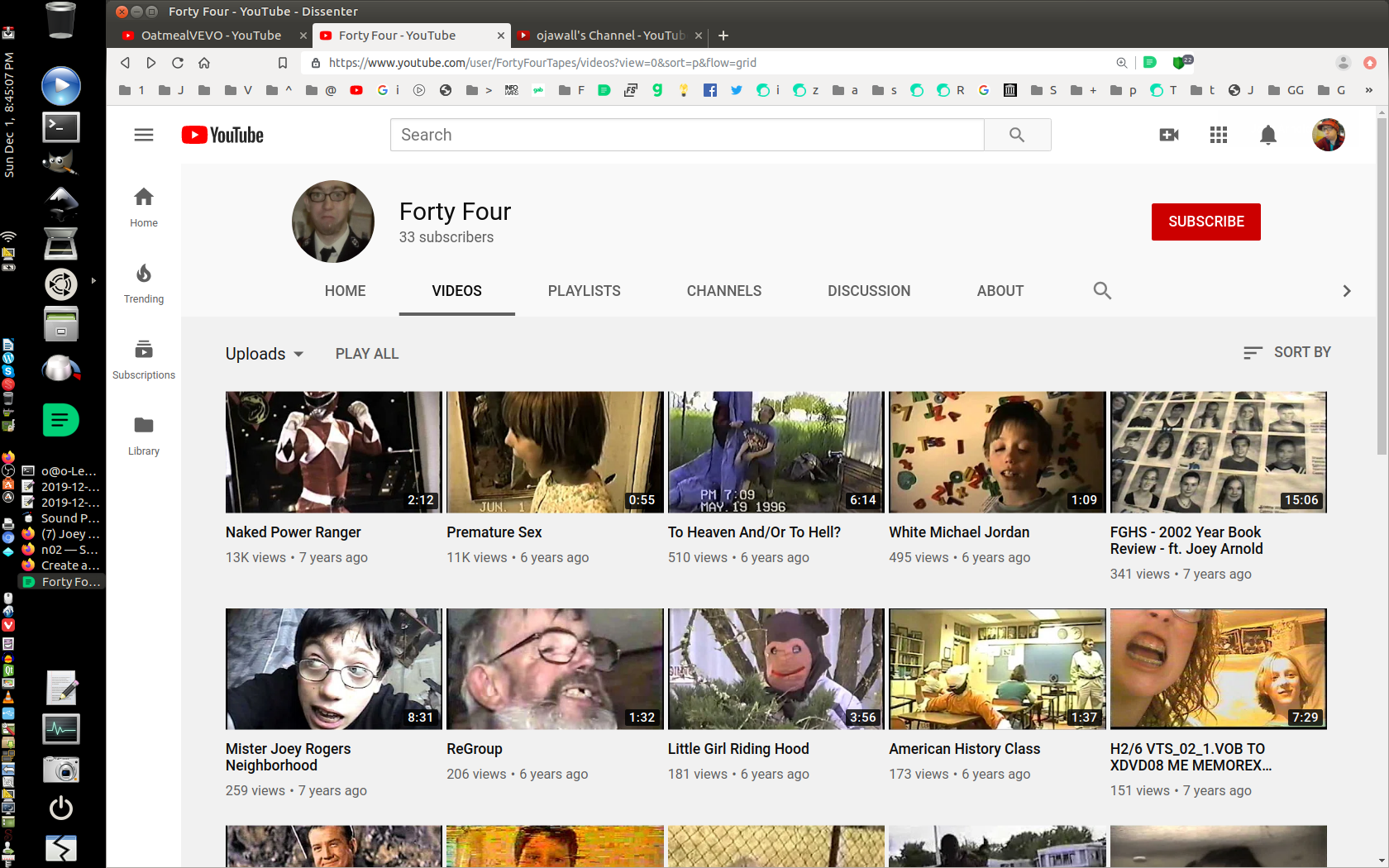The width and height of the screenshot is (1389, 868).
Task: Reload the current page
Action: [178, 63]
